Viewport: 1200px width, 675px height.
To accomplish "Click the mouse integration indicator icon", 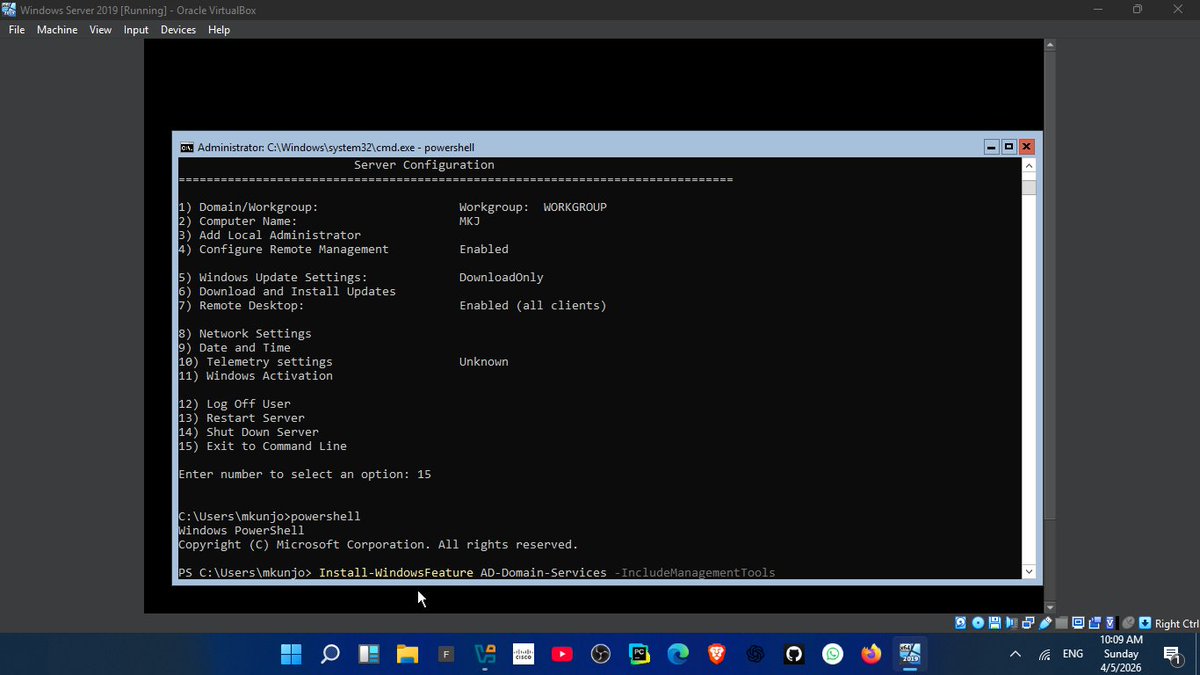I will [x=1128, y=623].
